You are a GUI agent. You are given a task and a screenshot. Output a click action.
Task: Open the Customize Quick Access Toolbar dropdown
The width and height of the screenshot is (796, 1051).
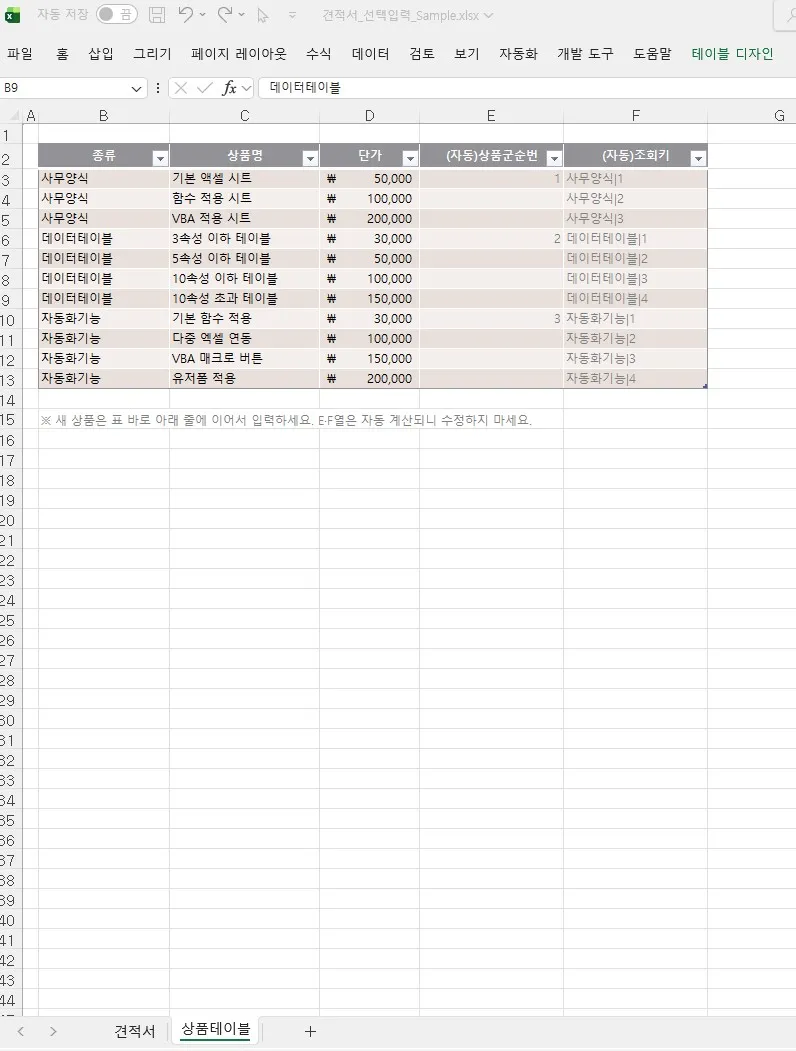[x=292, y=15]
